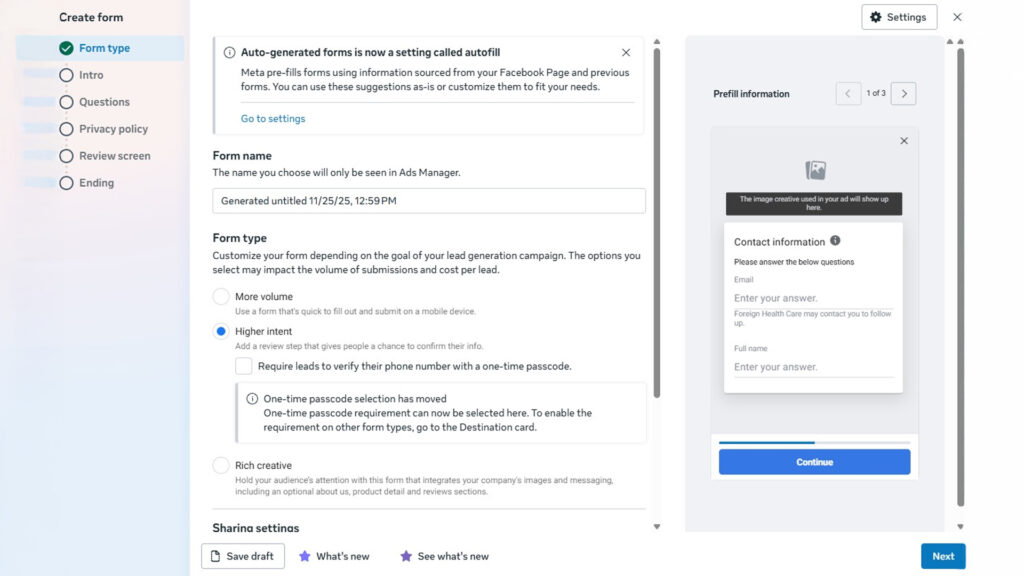
Task: Click the Next button
Action: [x=943, y=555]
